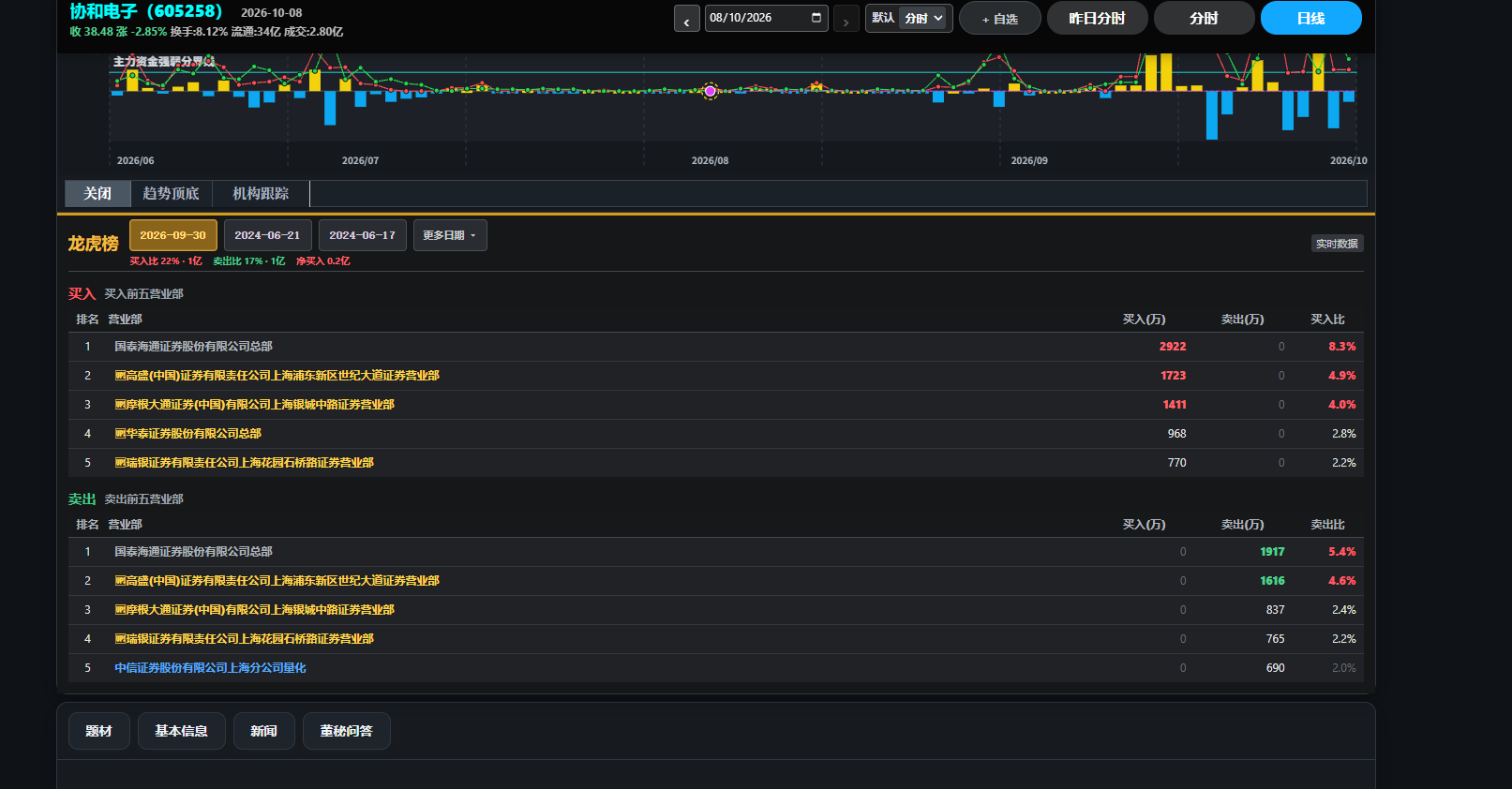The width and height of the screenshot is (1512, 789).
Task: Open the 题材 tab
Action: click(98, 731)
